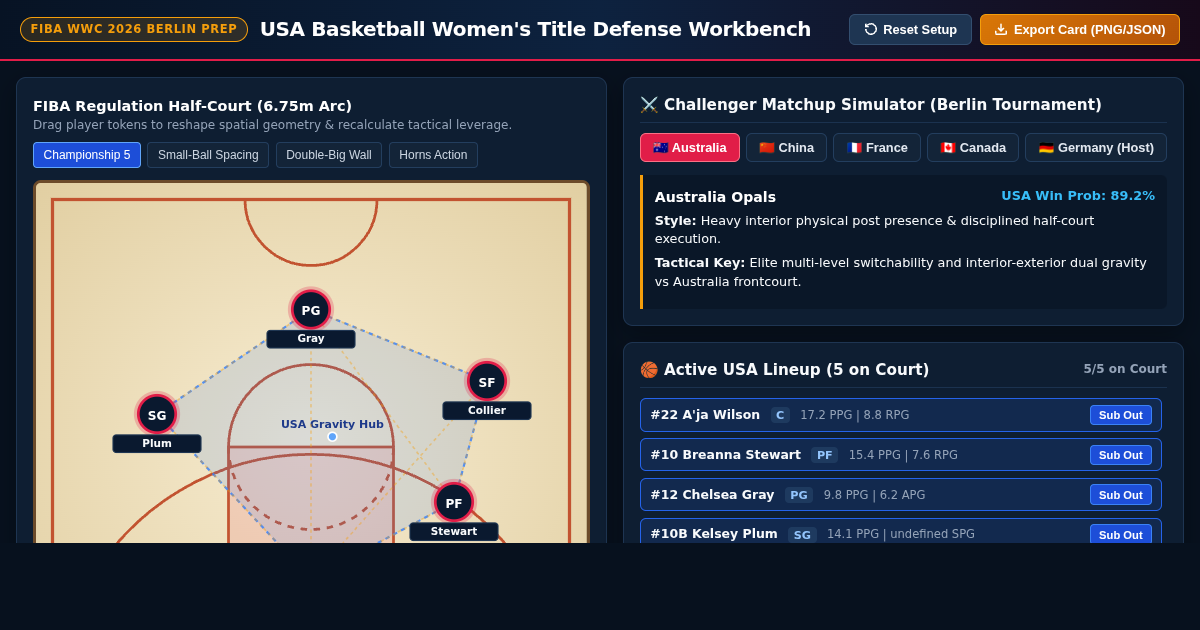Click the 5/5 on Court counter
Viewport: 1200px width, 630px height.
1125,369
